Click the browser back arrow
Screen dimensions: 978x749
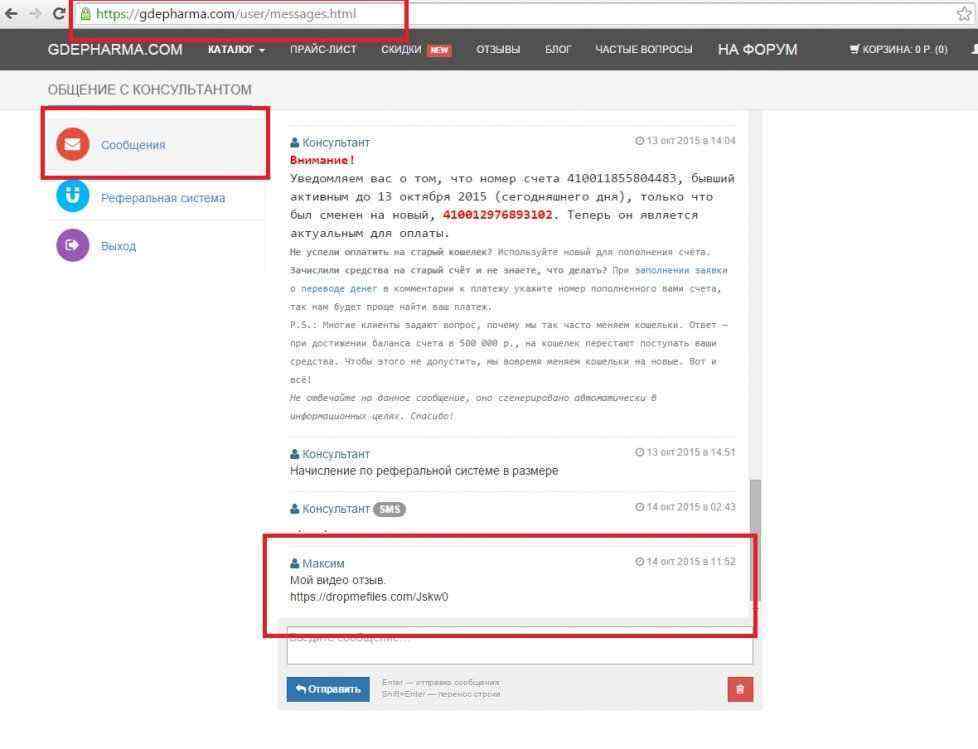(x=12, y=14)
